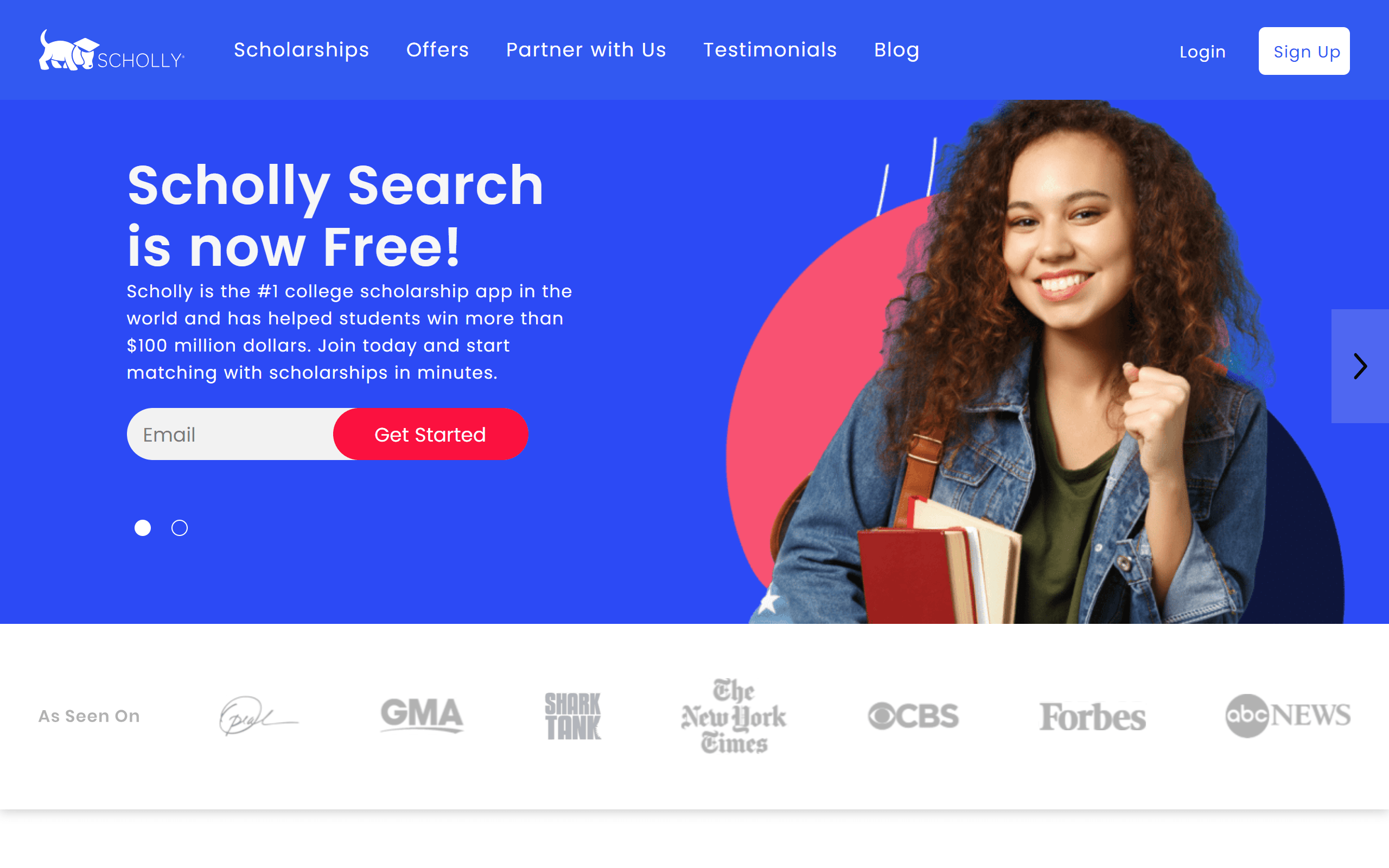
Task: Click the GMA logo
Action: [422, 716]
